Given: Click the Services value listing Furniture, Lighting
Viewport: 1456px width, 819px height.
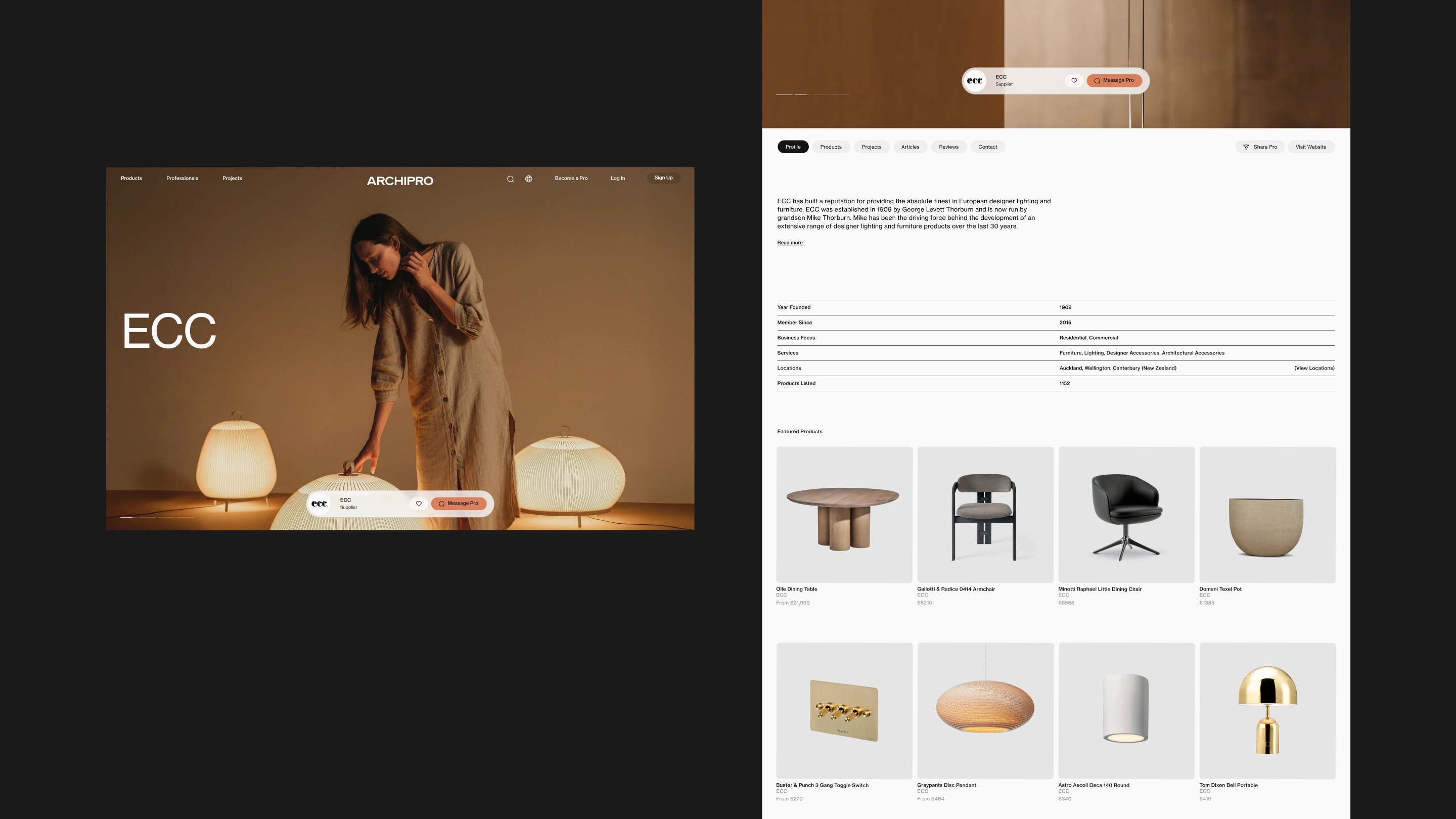Looking at the screenshot, I should click(x=1142, y=353).
